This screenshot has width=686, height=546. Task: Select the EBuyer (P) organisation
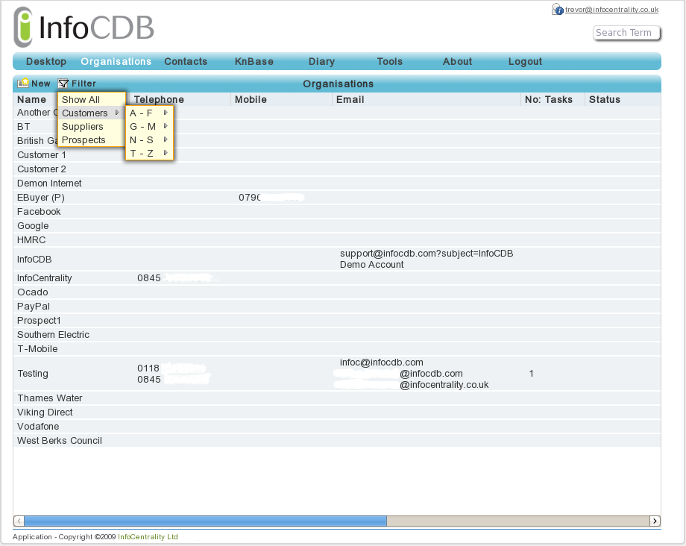pos(337,197)
